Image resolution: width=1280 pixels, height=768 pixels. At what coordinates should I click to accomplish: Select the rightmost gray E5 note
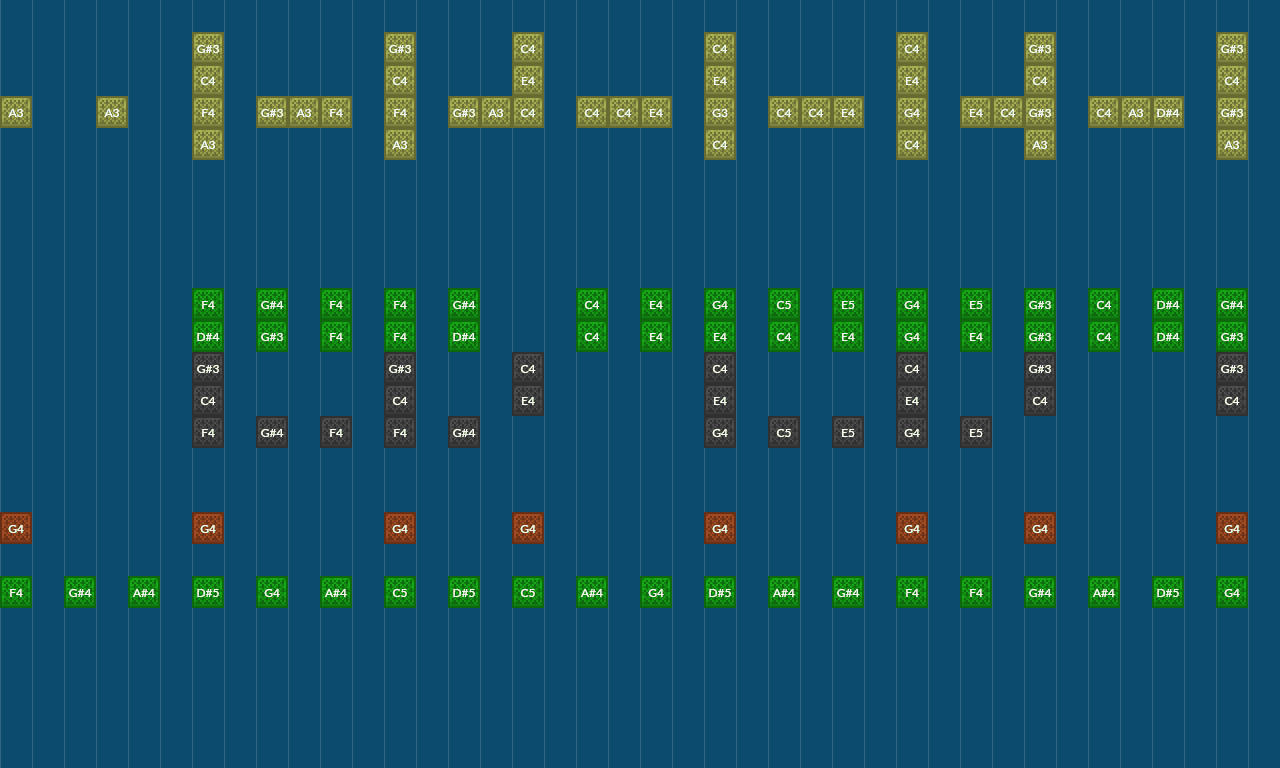coord(976,433)
